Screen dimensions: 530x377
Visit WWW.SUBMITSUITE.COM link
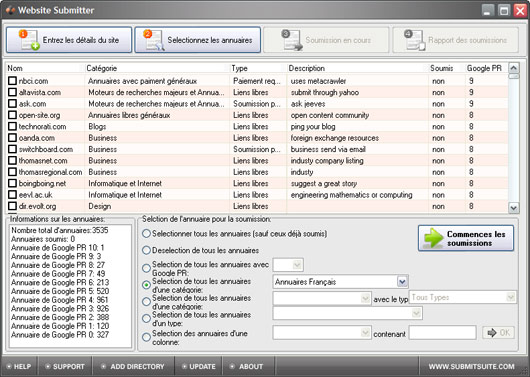point(472,367)
